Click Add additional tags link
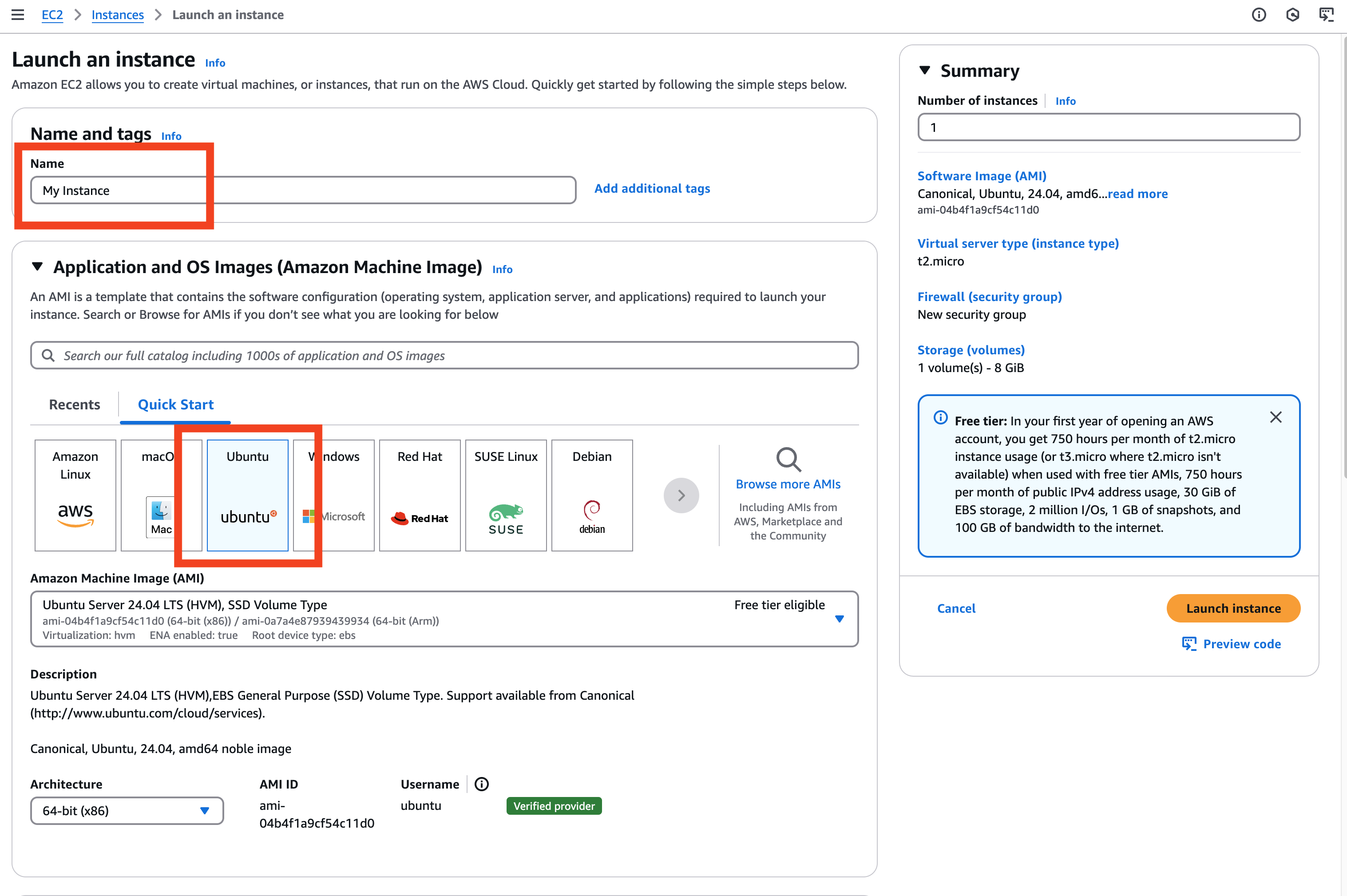The height and width of the screenshot is (896, 1347). pos(652,189)
